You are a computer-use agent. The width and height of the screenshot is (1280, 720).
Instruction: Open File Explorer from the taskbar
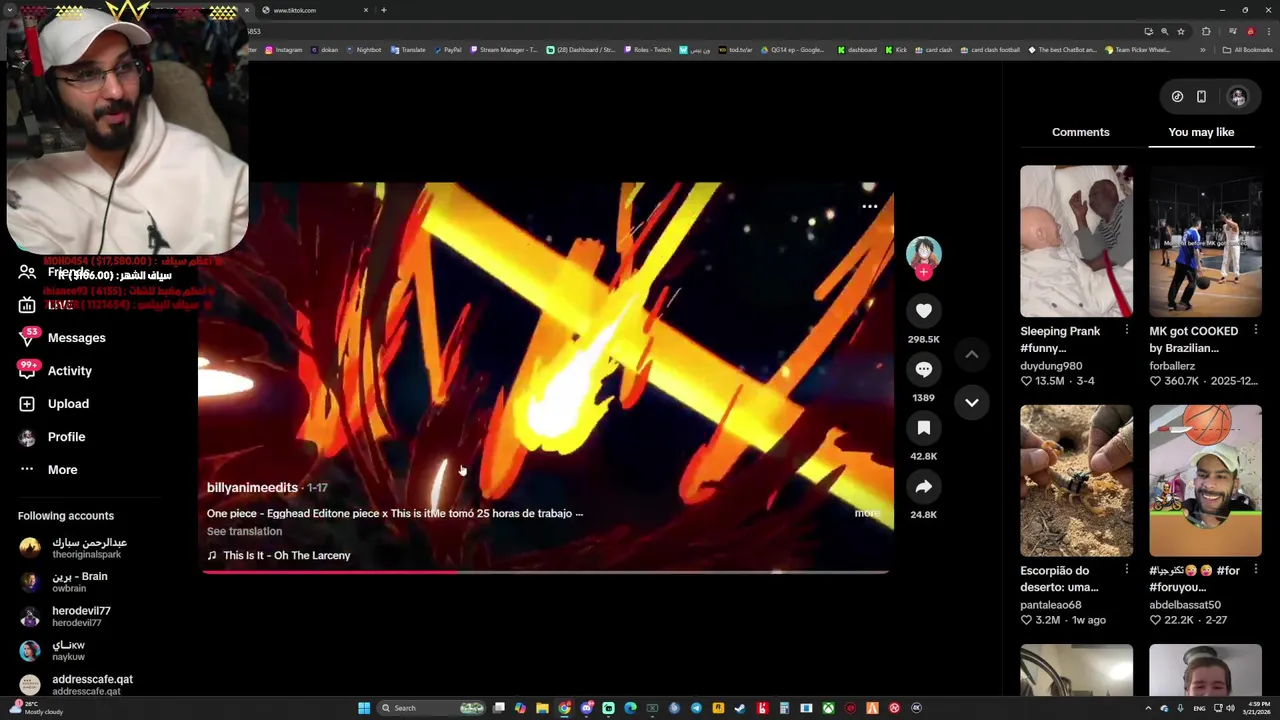(x=542, y=708)
